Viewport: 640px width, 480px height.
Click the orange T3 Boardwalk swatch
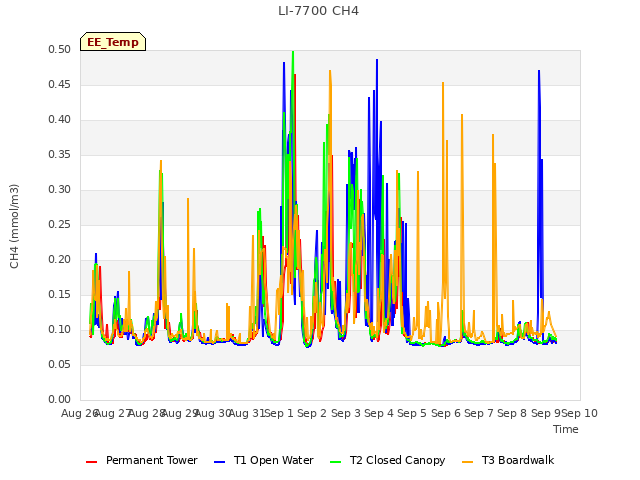(467, 462)
